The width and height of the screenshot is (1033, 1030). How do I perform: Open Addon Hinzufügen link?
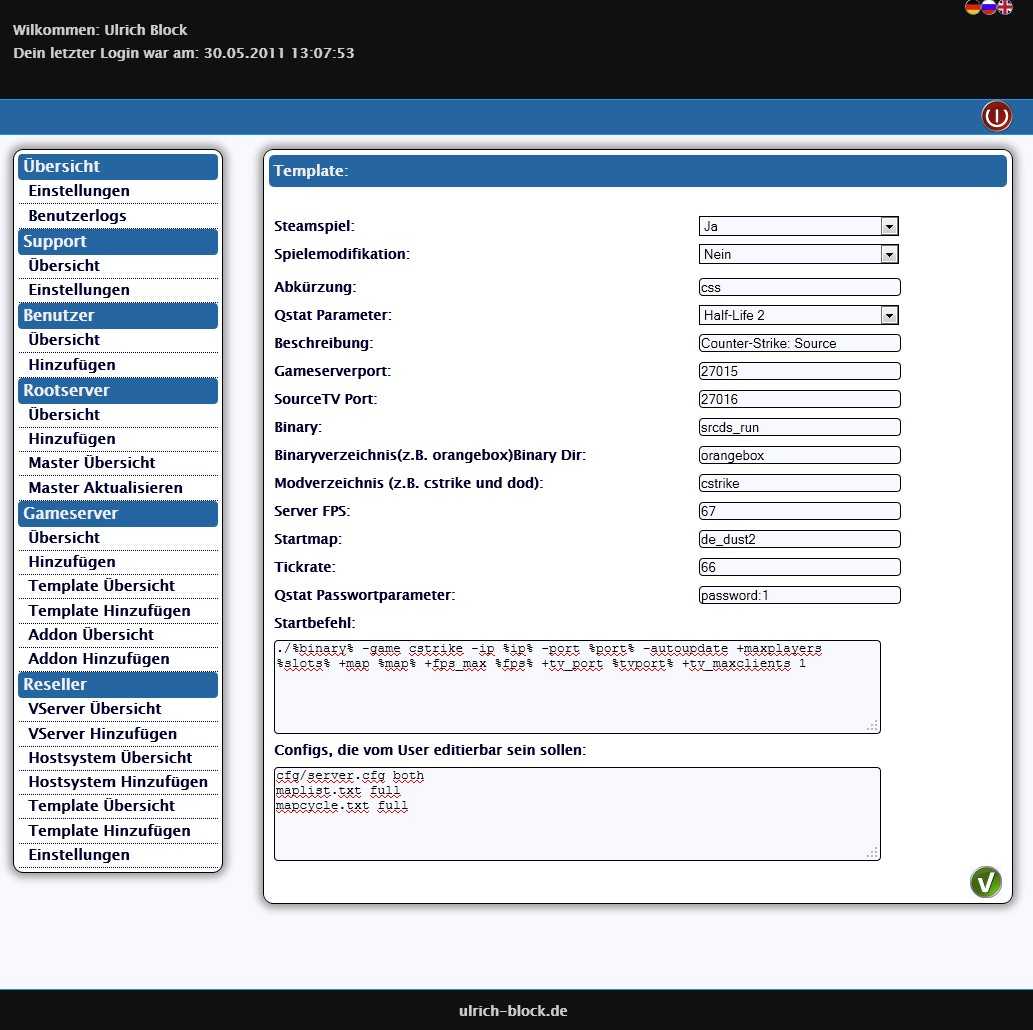[x=99, y=659]
